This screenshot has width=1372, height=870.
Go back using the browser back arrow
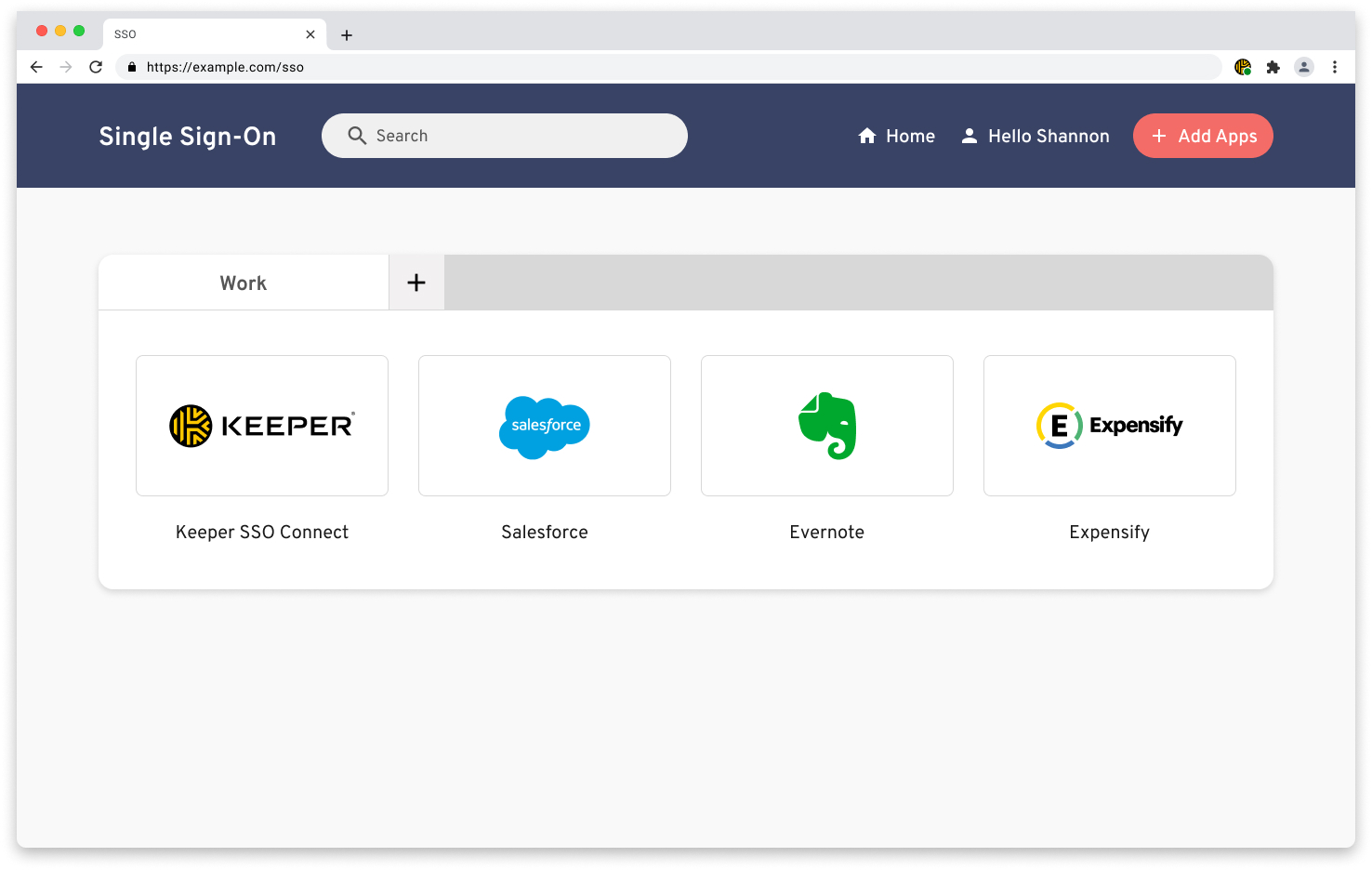(x=36, y=67)
